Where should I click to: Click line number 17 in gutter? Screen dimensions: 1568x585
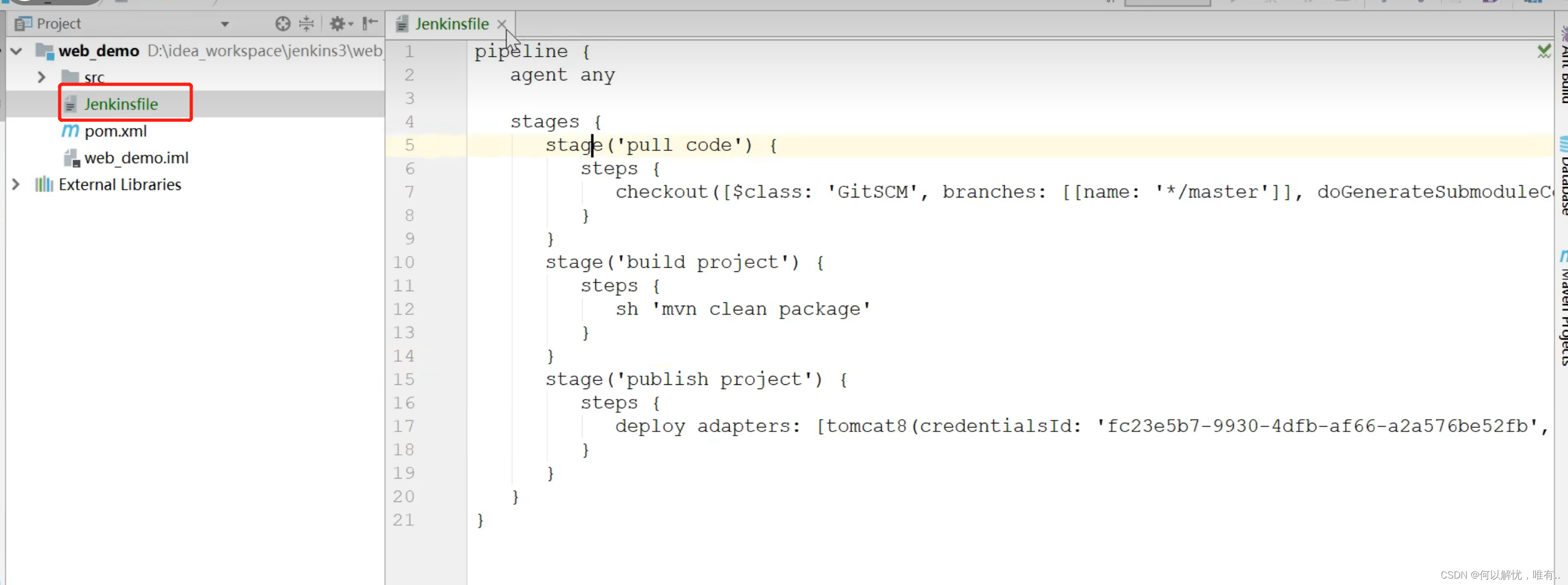[x=403, y=426]
